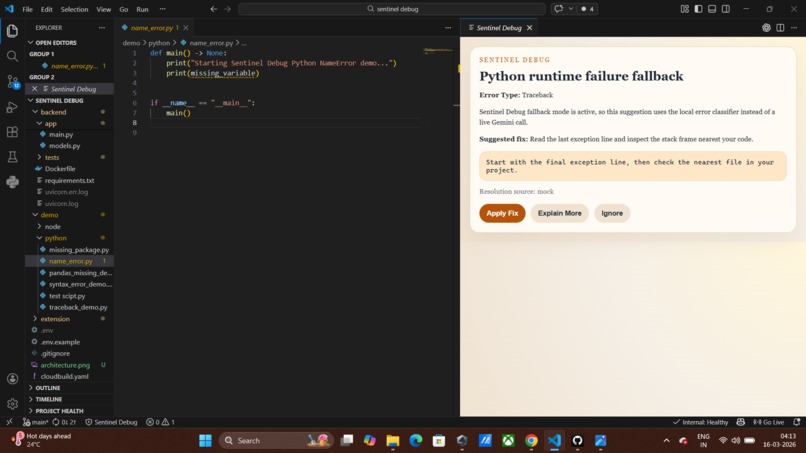The image size is (806, 453).
Task: Open the Go menu
Action: pyautogui.click(x=123, y=9)
